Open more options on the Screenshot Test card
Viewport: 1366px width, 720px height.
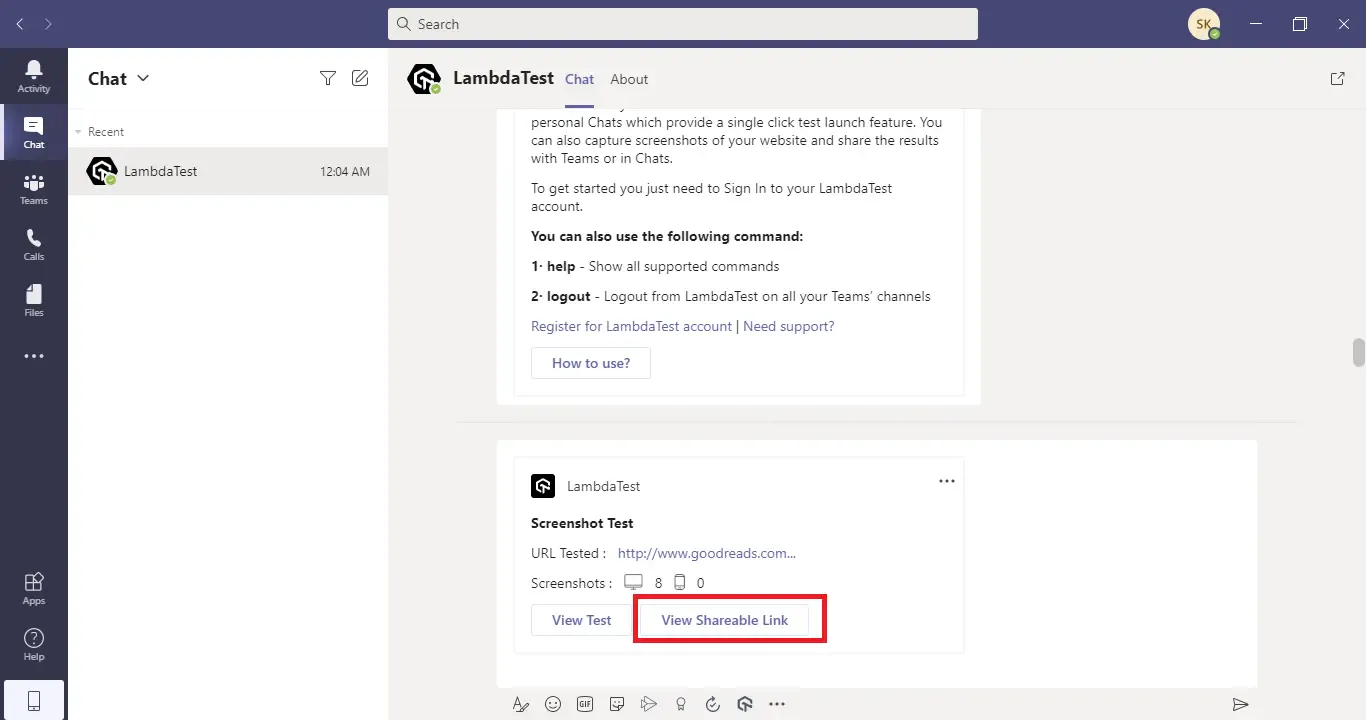click(x=946, y=480)
